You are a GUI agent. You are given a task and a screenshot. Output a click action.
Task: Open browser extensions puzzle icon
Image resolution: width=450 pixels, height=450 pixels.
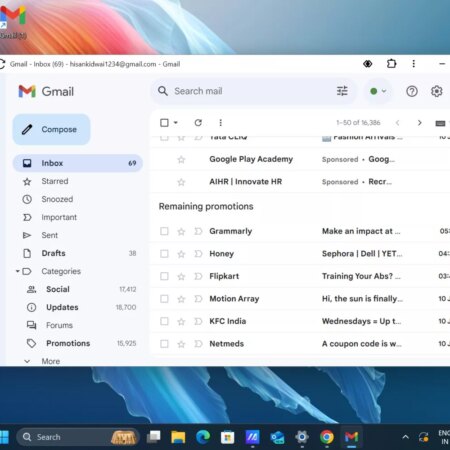[x=391, y=63]
